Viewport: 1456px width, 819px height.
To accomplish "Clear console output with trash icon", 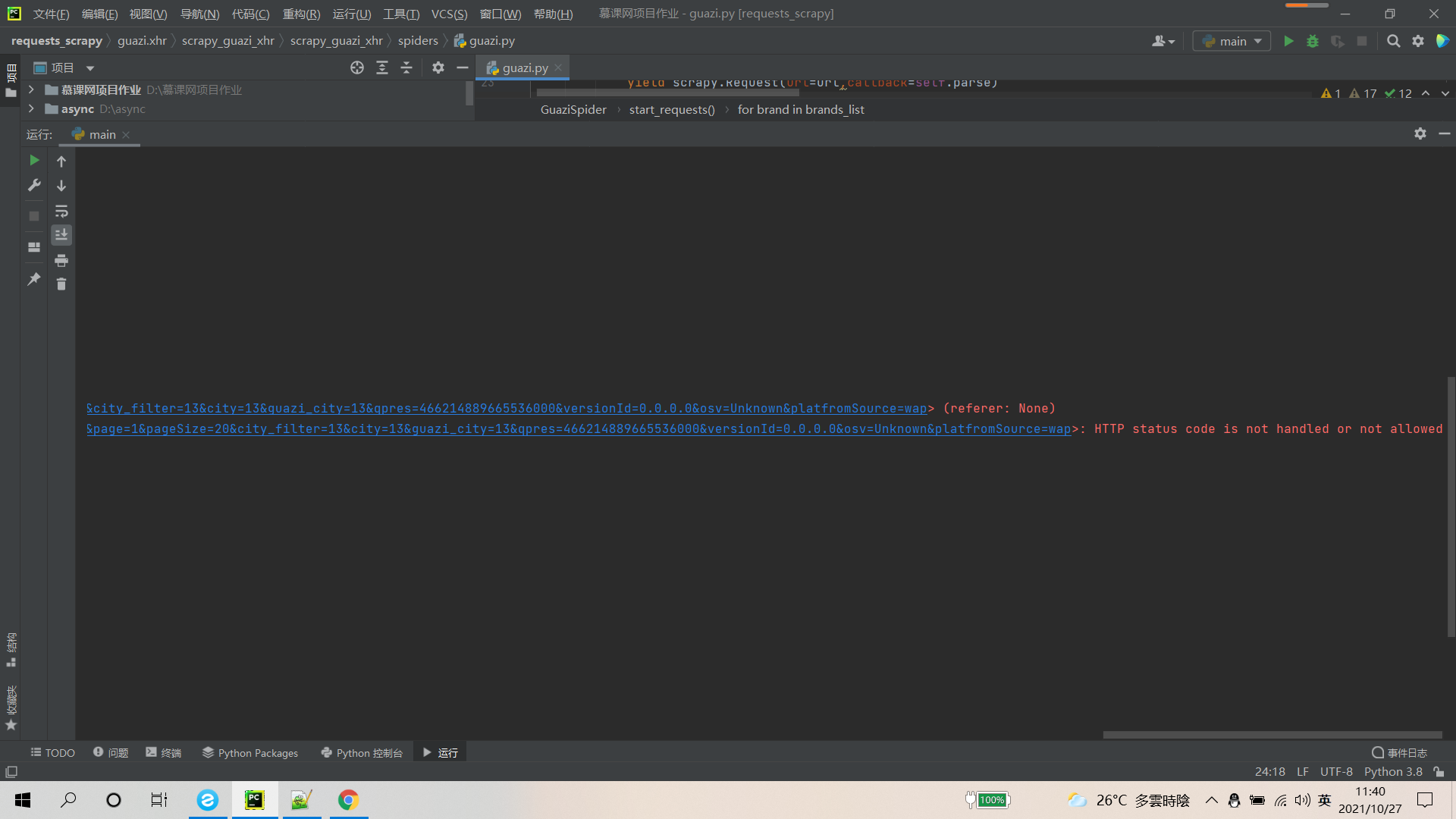I will [61, 284].
